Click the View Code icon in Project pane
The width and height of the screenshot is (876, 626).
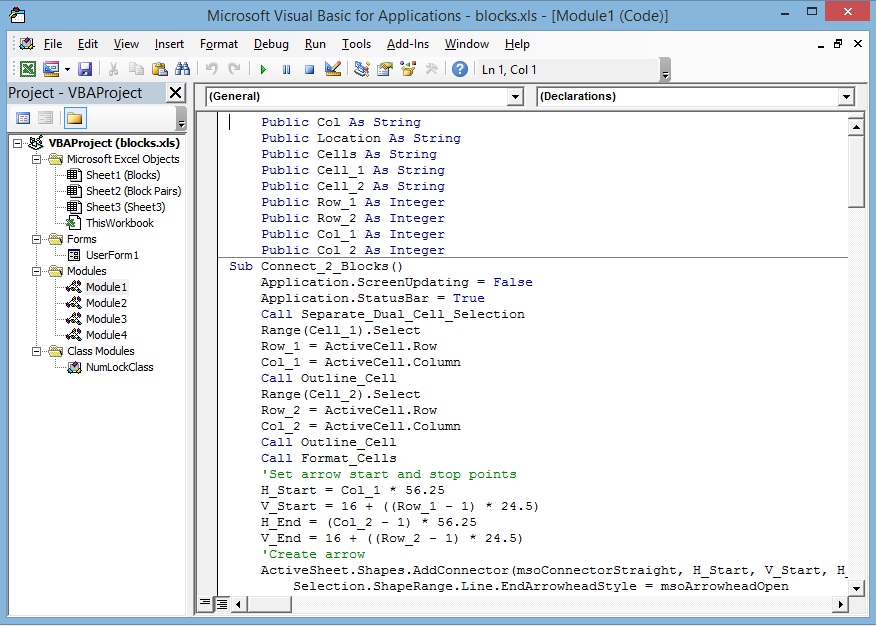pos(23,118)
